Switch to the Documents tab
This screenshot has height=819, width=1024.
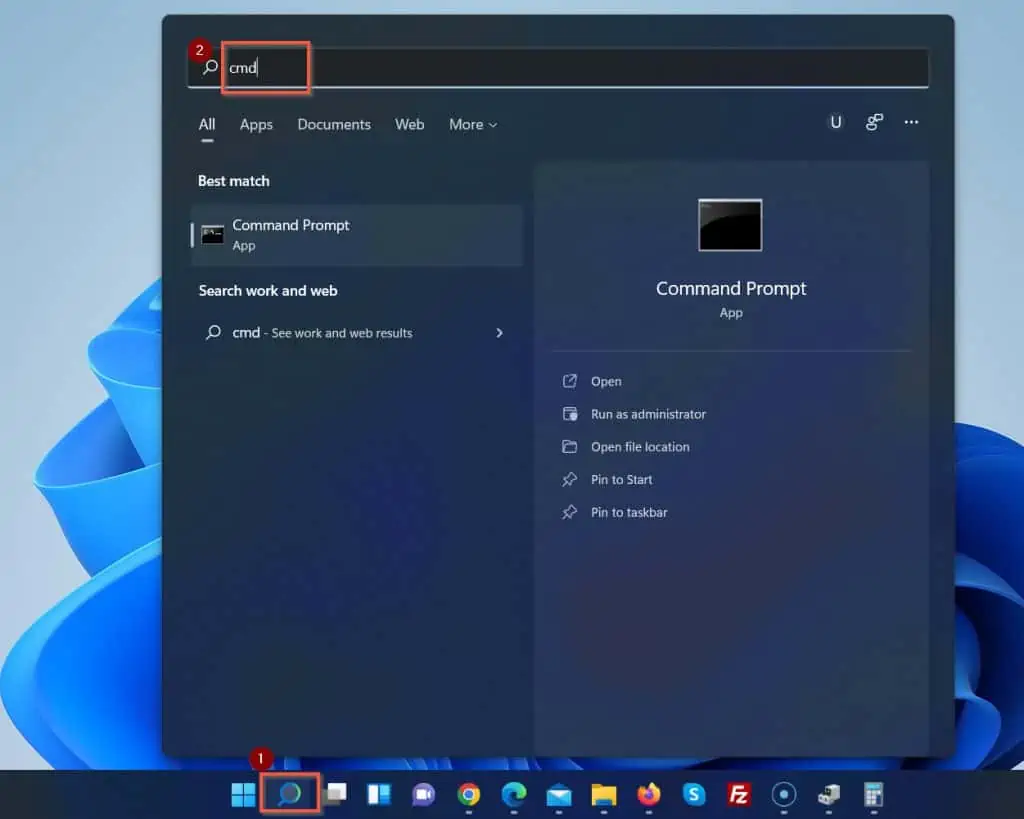[334, 124]
